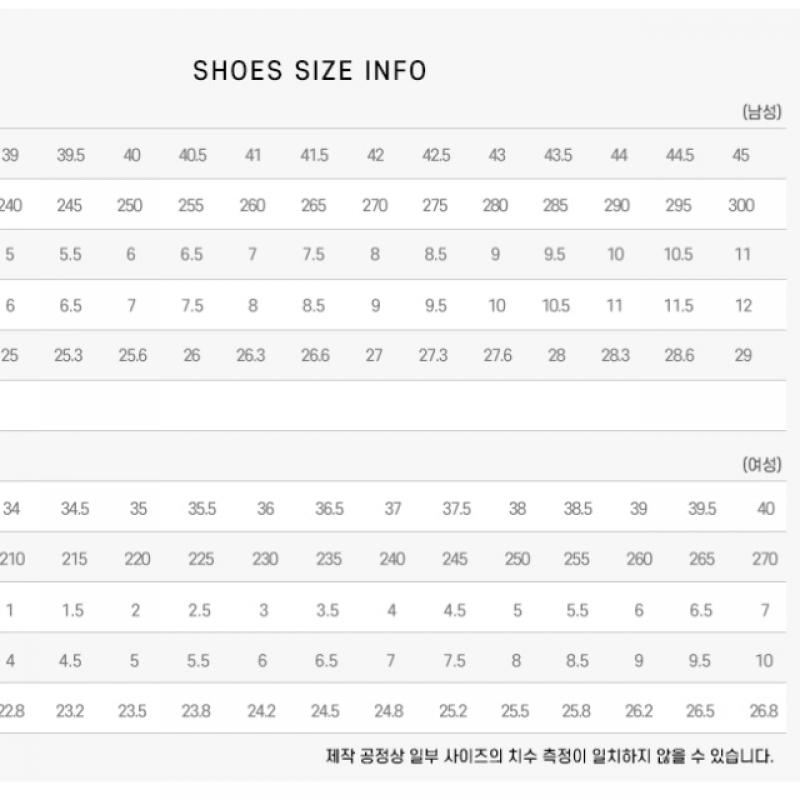
Task: Select the 26.8 cm cell
Action: pyautogui.click(x=763, y=712)
